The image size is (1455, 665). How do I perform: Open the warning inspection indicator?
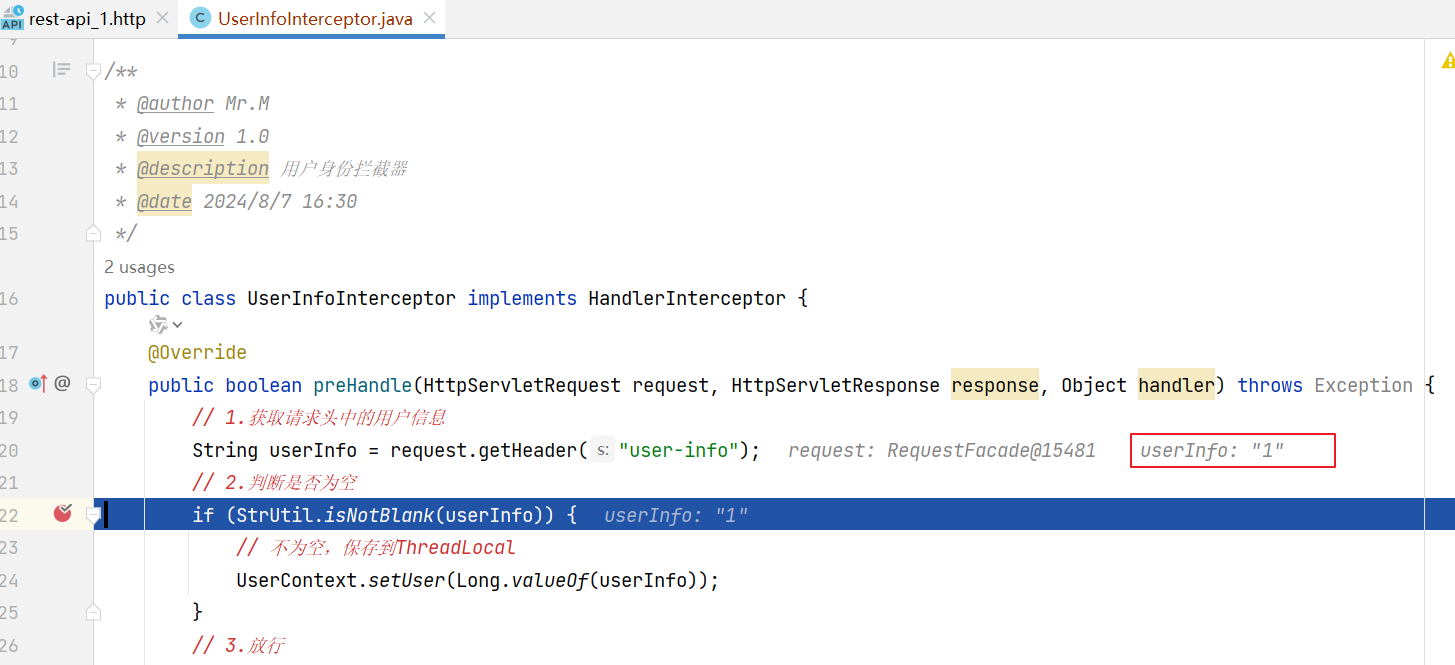coord(1447,61)
